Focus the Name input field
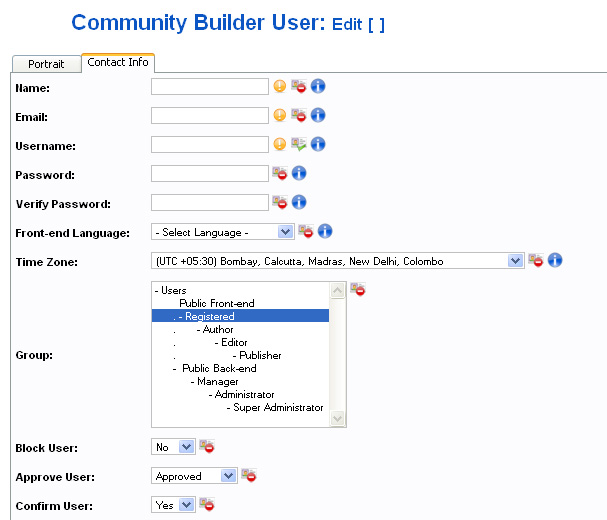Viewport: 607px width, 520px height. (210, 86)
